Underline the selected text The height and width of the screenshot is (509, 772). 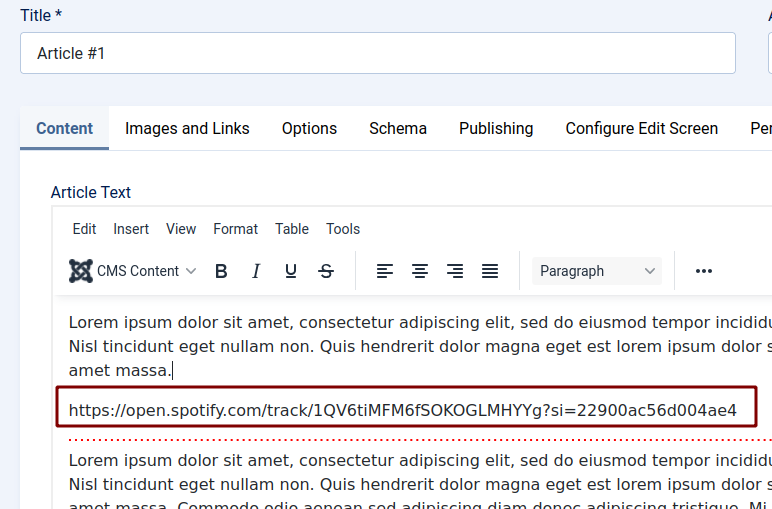(291, 271)
